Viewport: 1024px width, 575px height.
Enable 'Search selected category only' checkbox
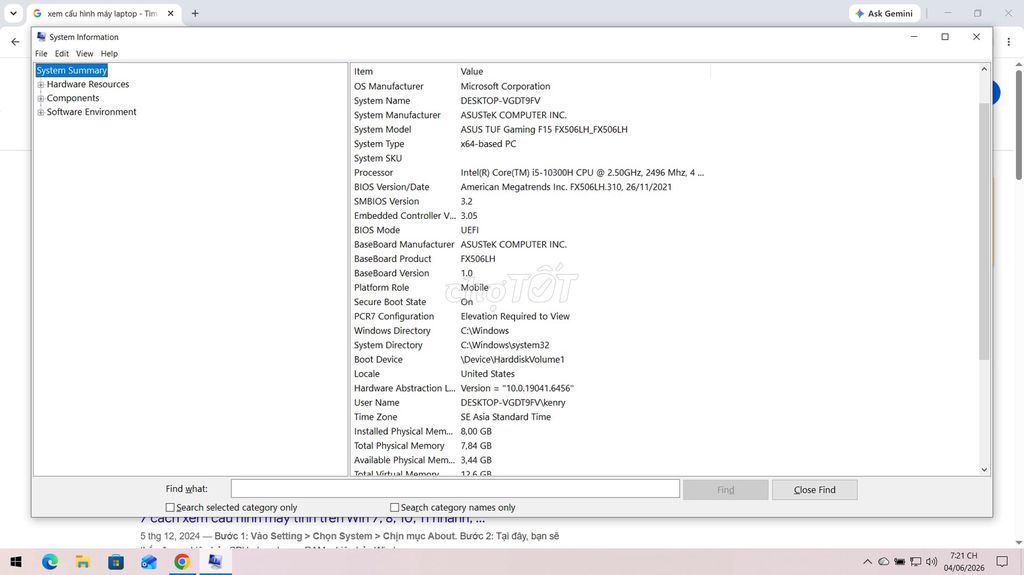pos(170,507)
